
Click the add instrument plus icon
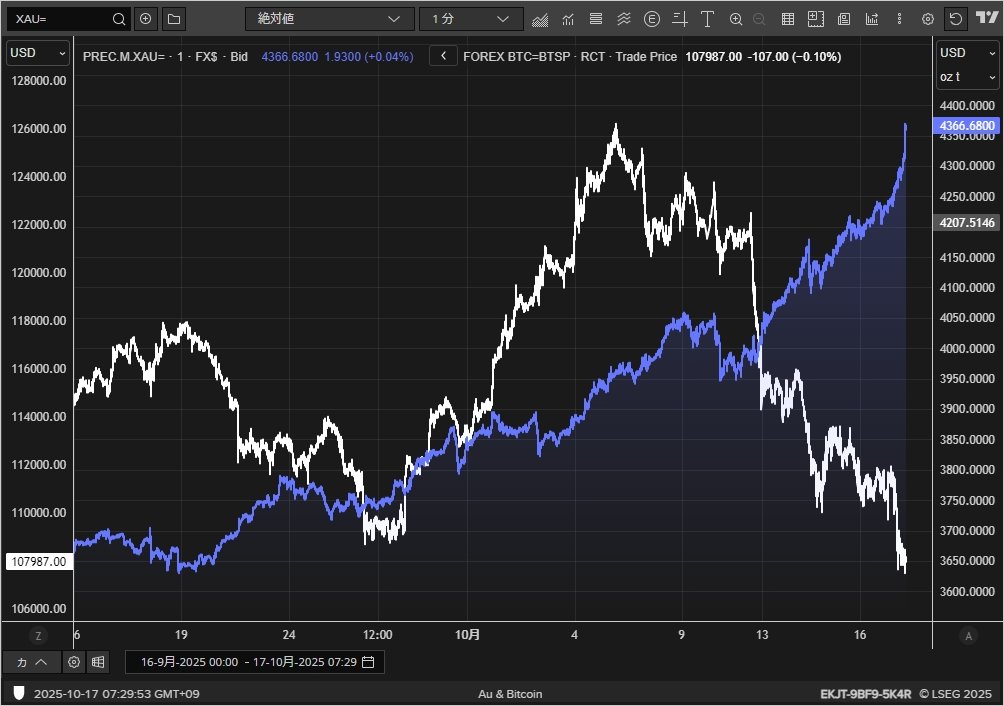coord(146,19)
